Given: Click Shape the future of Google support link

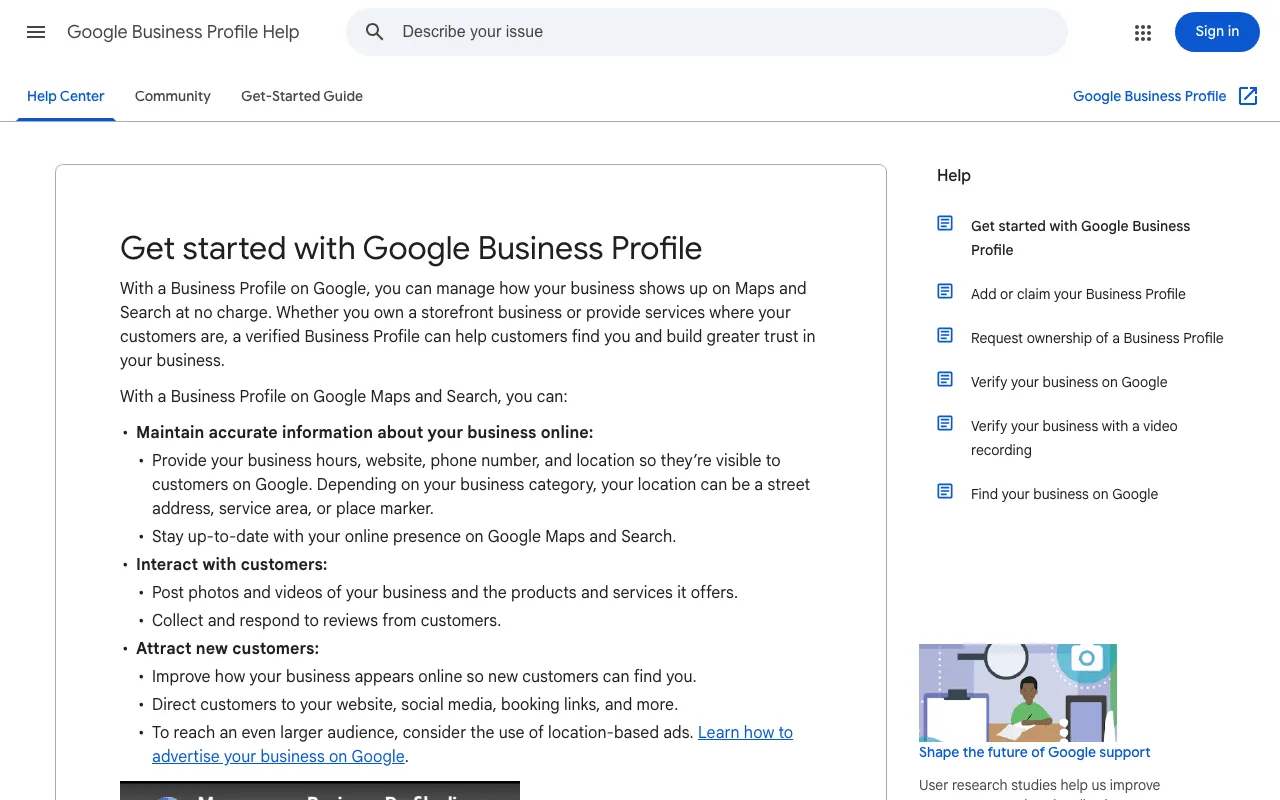Looking at the screenshot, I should pos(1034,752).
